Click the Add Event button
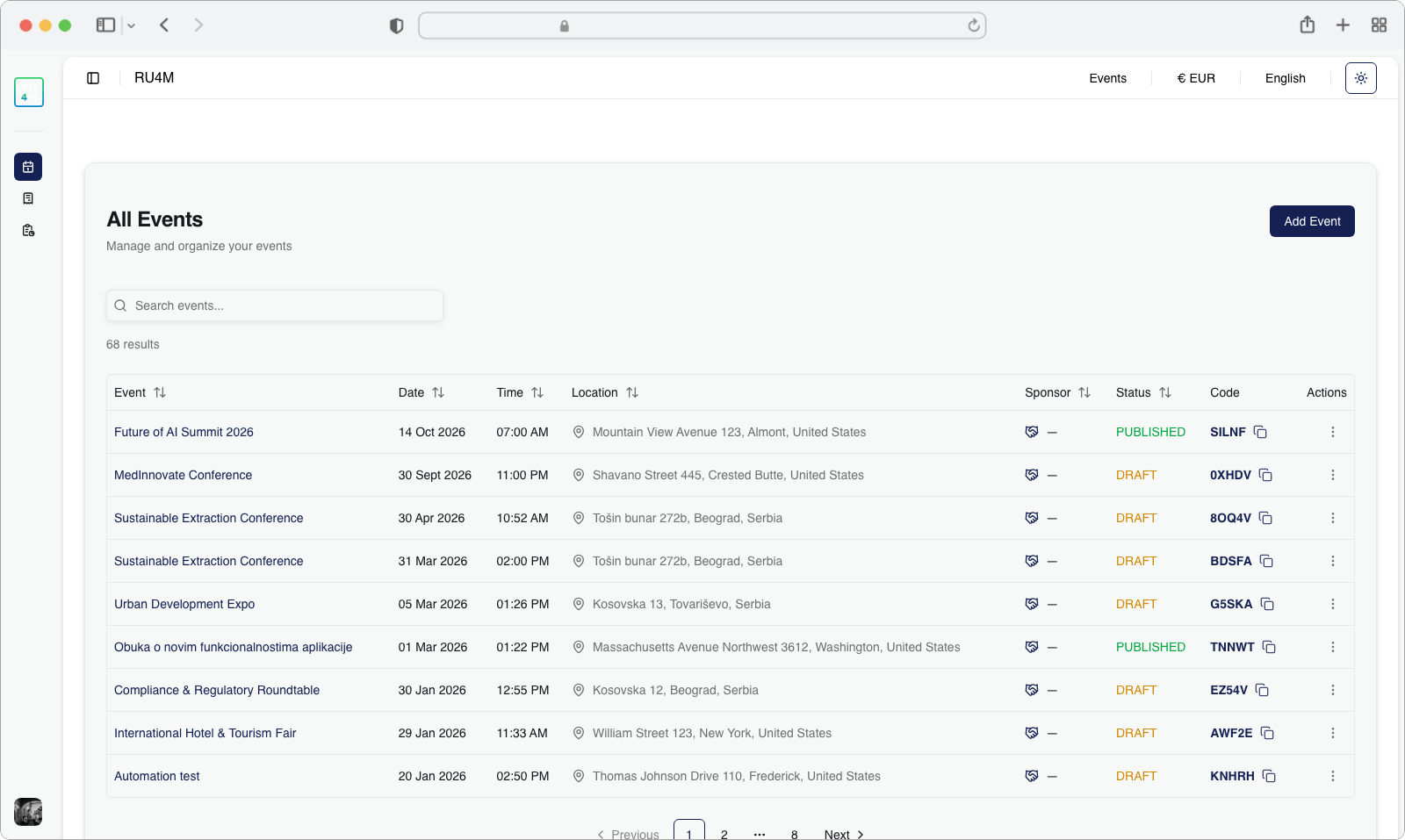Viewport: 1405px width, 840px height. point(1311,221)
